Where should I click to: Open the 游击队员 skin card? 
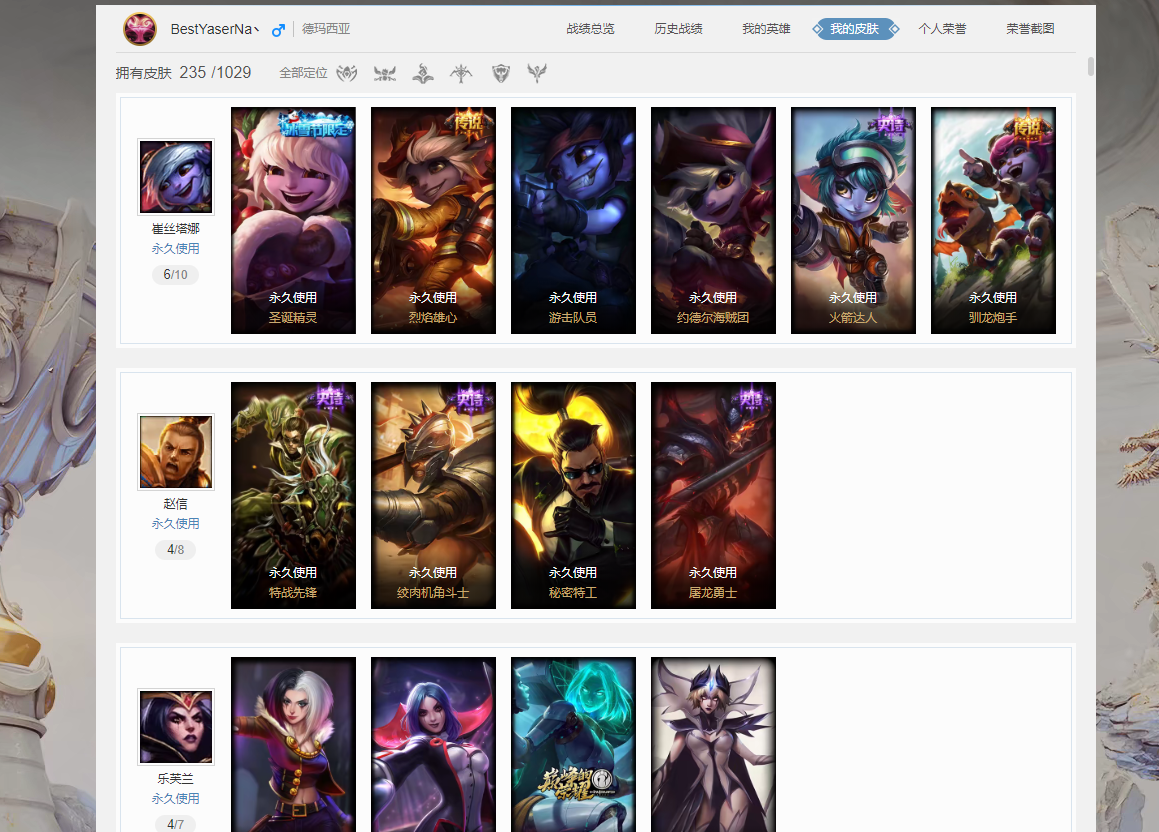tap(574, 220)
